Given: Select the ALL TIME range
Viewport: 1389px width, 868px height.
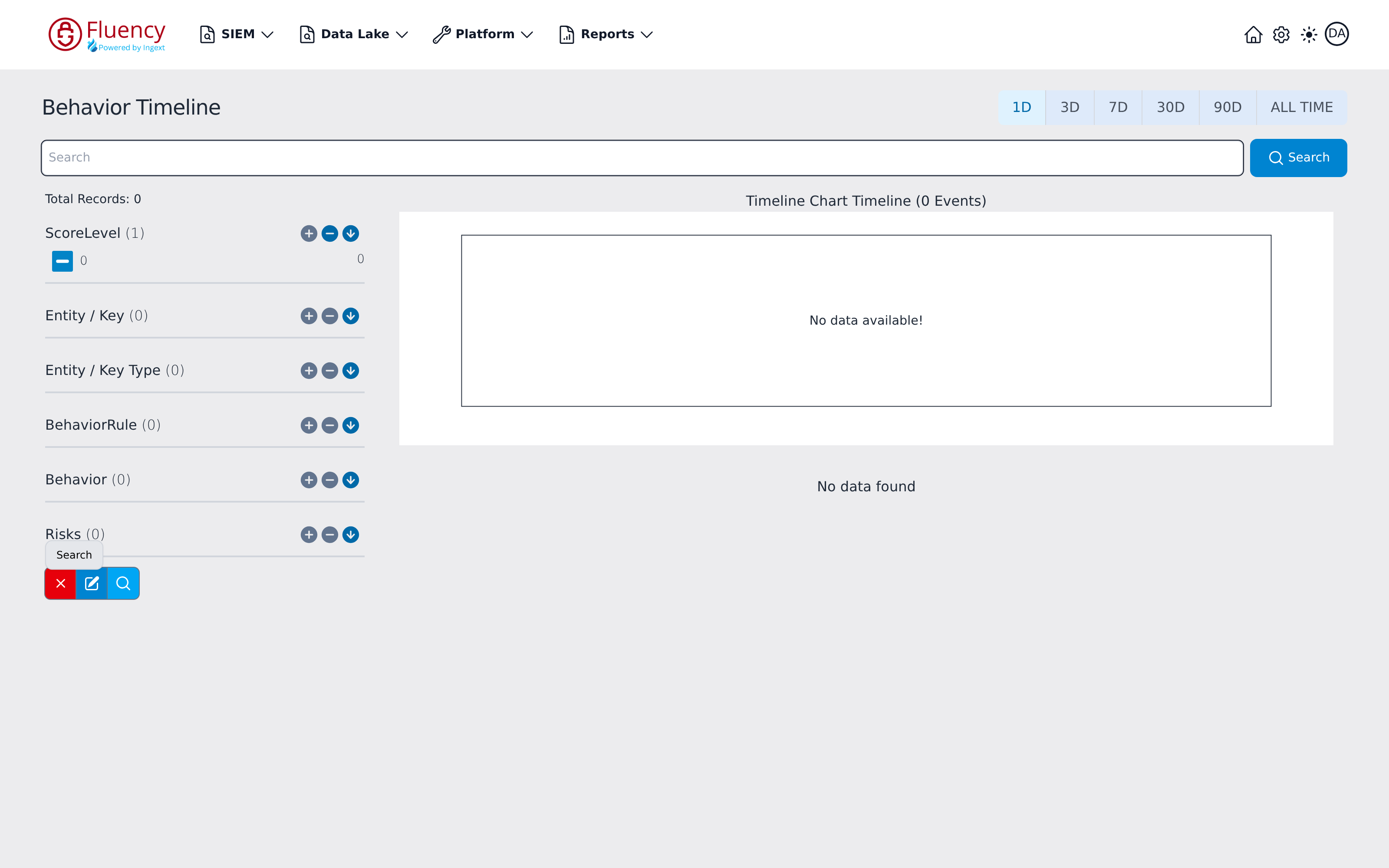Looking at the screenshot, I should (1302, 107).
